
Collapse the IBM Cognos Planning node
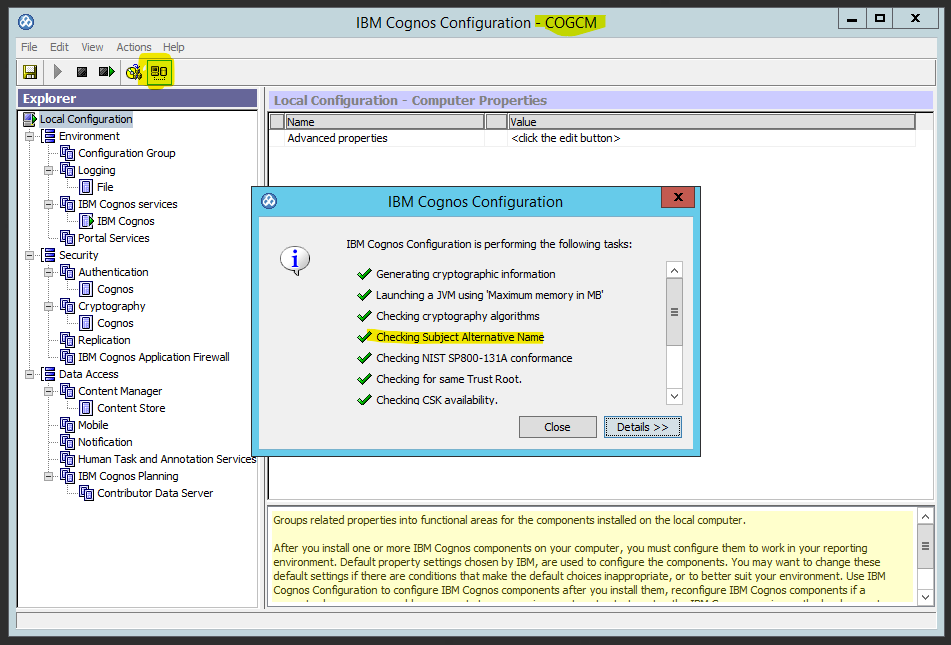pyautogui.click(x=49, y=476)
